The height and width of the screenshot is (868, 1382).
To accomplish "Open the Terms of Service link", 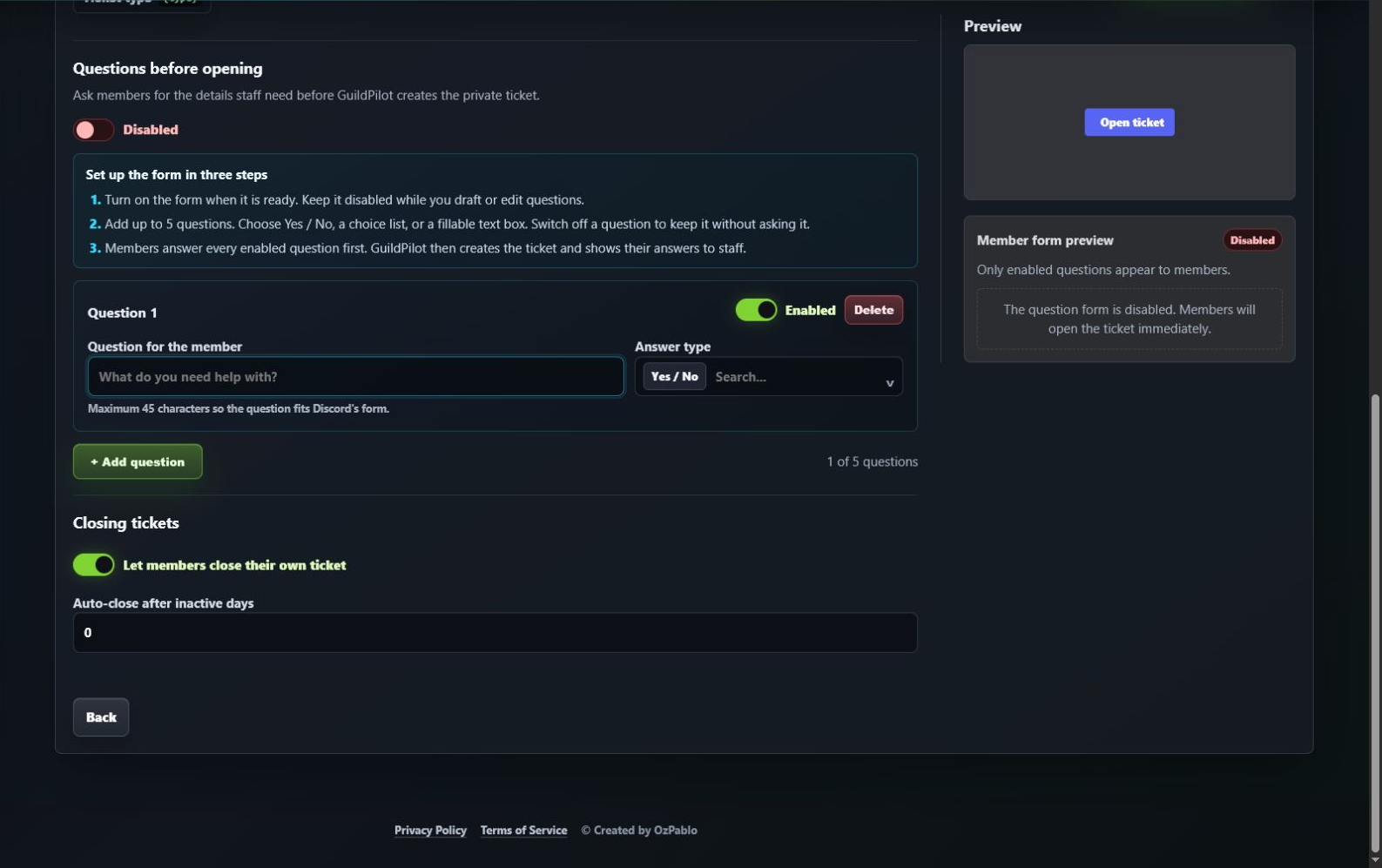I will (x=523, y=831).
